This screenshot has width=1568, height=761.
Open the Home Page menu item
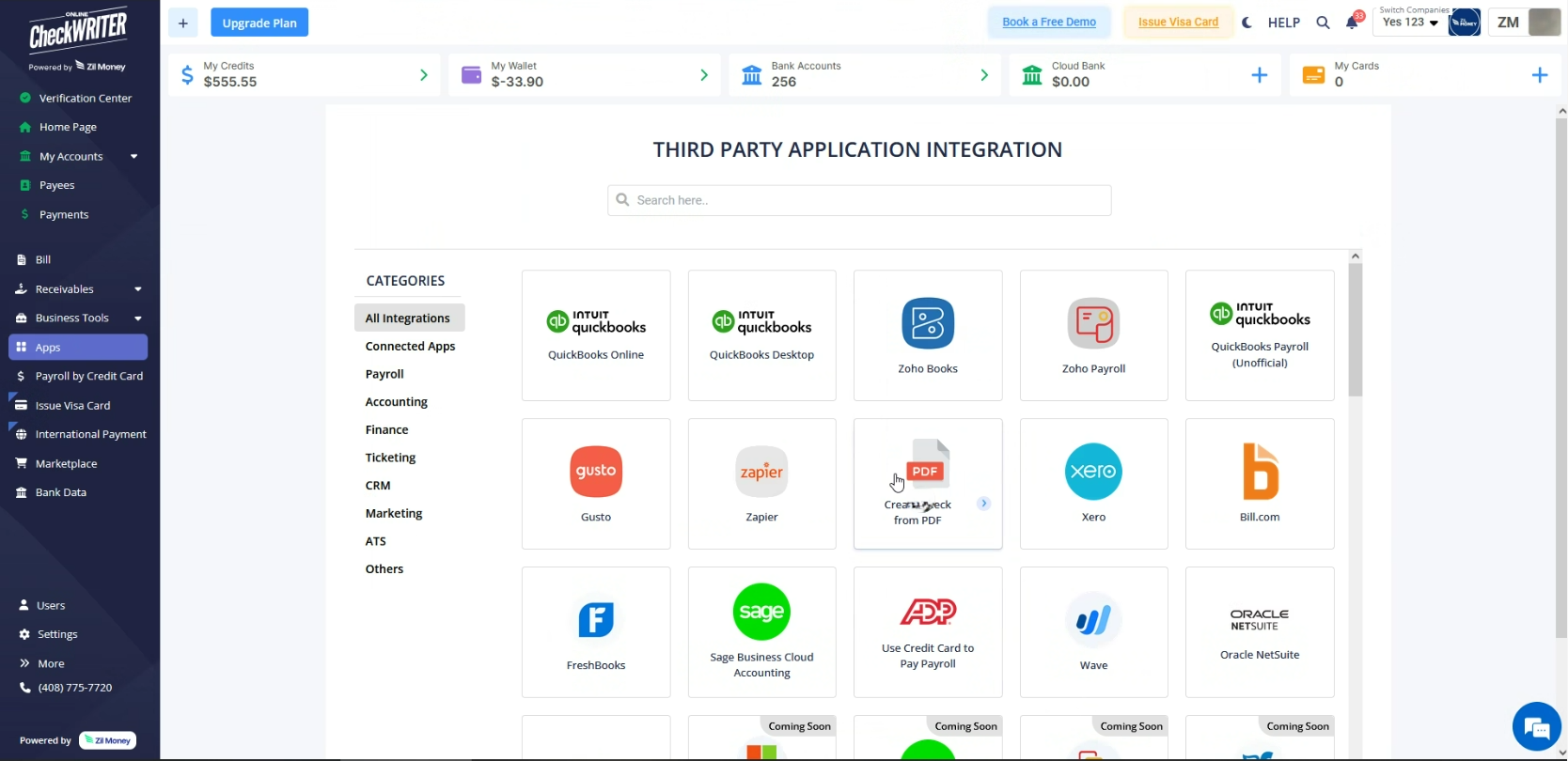tap(58, 128)
